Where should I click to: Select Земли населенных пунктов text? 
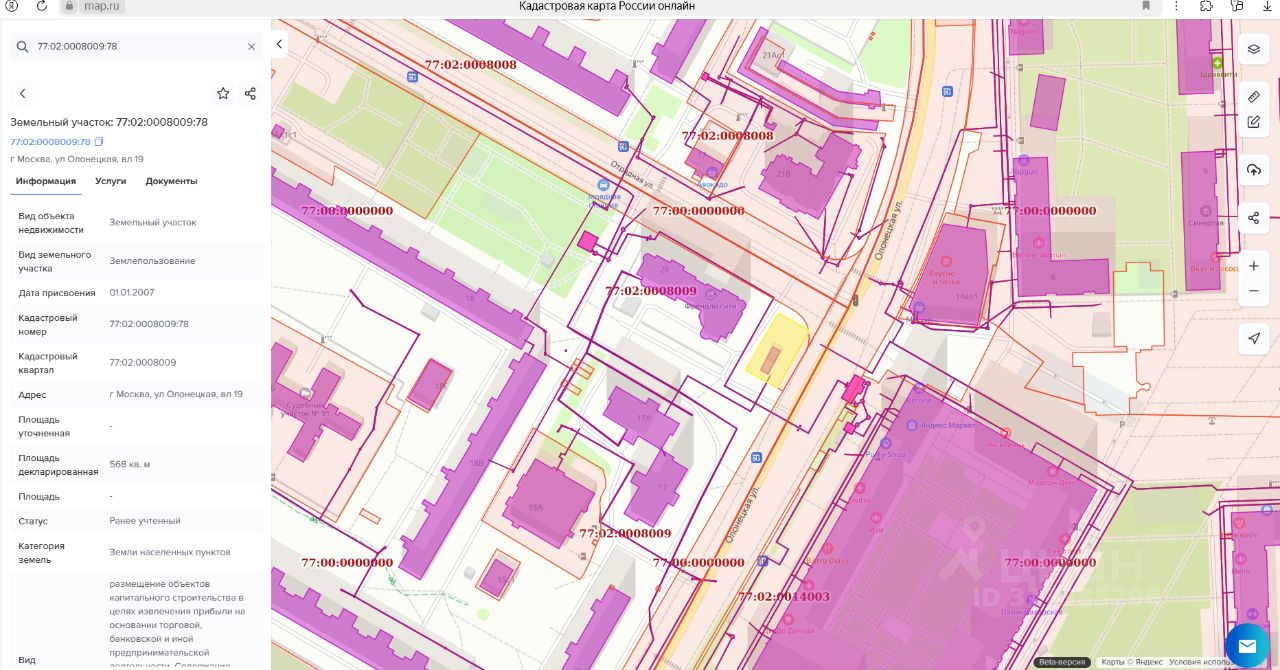pos(170,552)
